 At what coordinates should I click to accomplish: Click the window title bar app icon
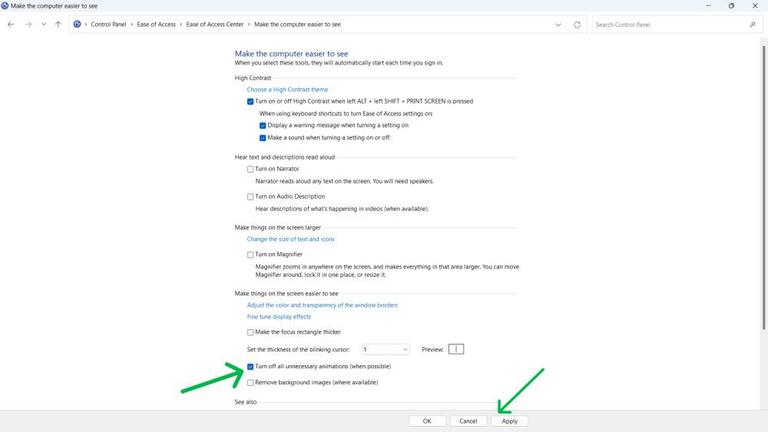pyautogui.click(x=5, y=6)
